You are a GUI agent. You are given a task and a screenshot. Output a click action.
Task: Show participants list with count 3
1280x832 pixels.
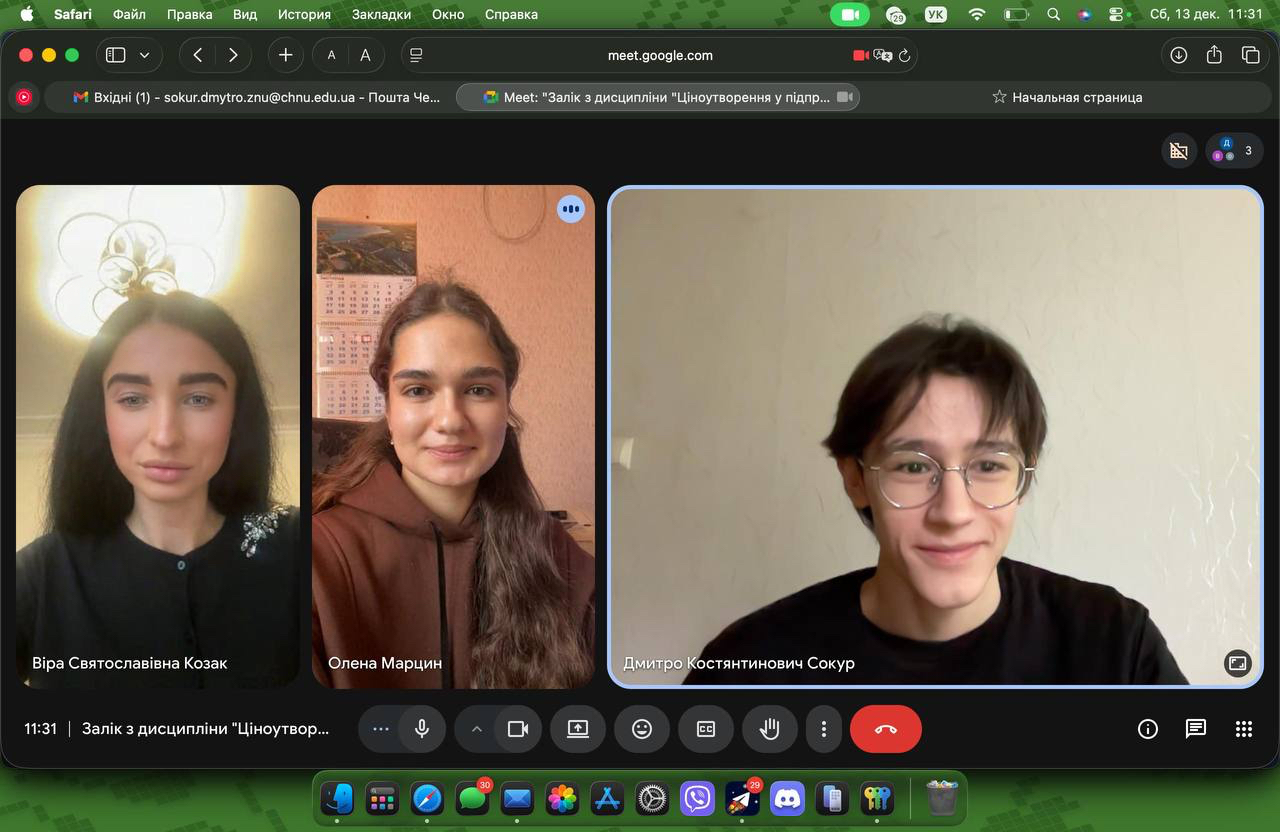tap(1234, 151)
